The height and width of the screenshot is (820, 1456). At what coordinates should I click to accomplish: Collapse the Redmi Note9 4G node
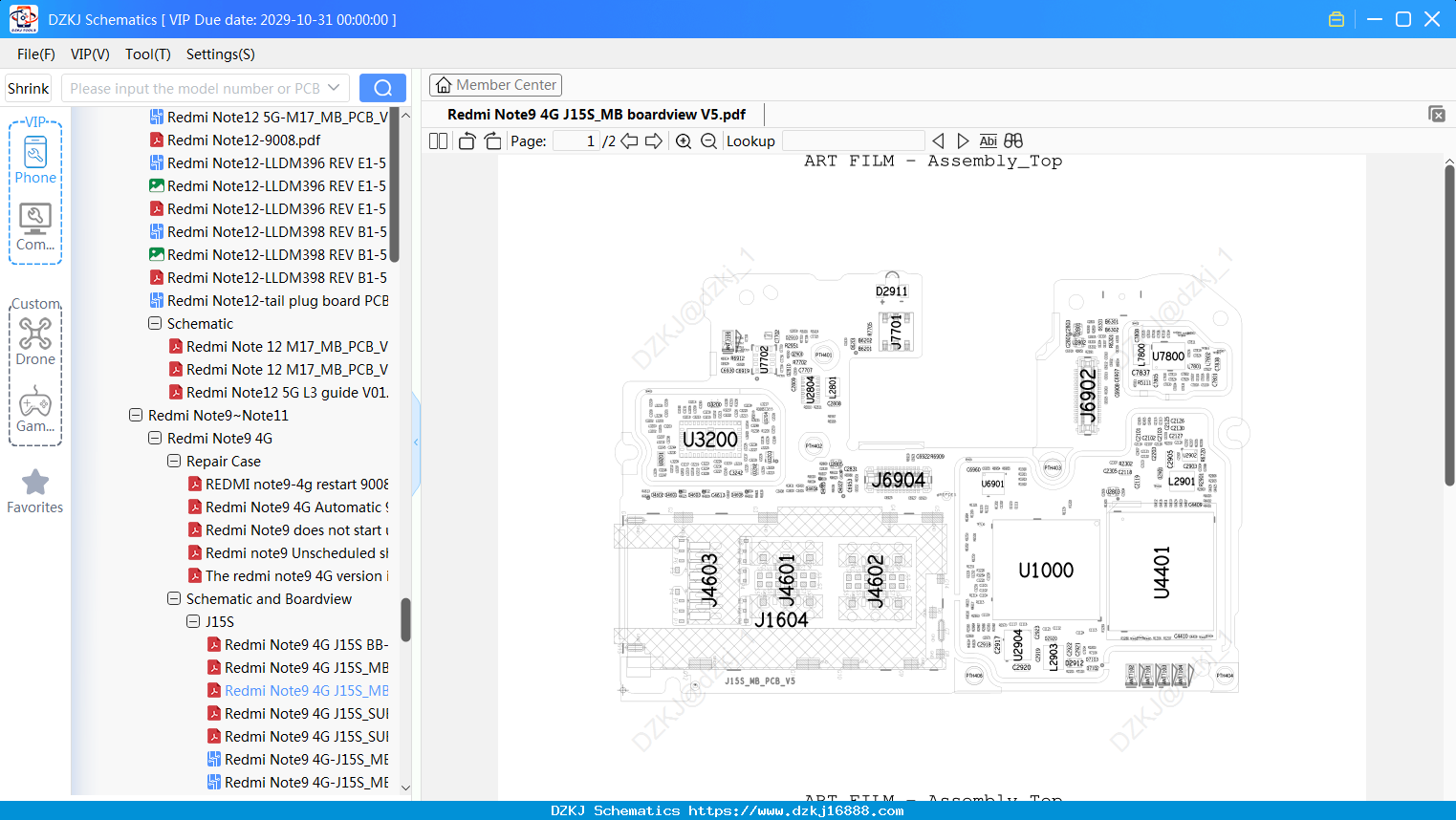point(155,438)
